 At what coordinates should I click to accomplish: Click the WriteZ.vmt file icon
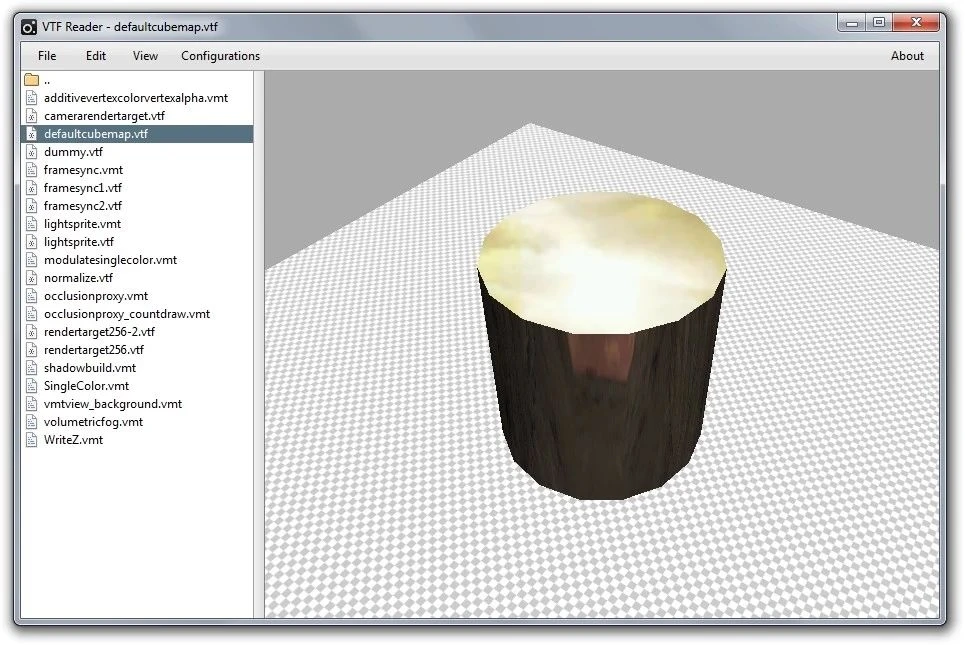(31, 440)
